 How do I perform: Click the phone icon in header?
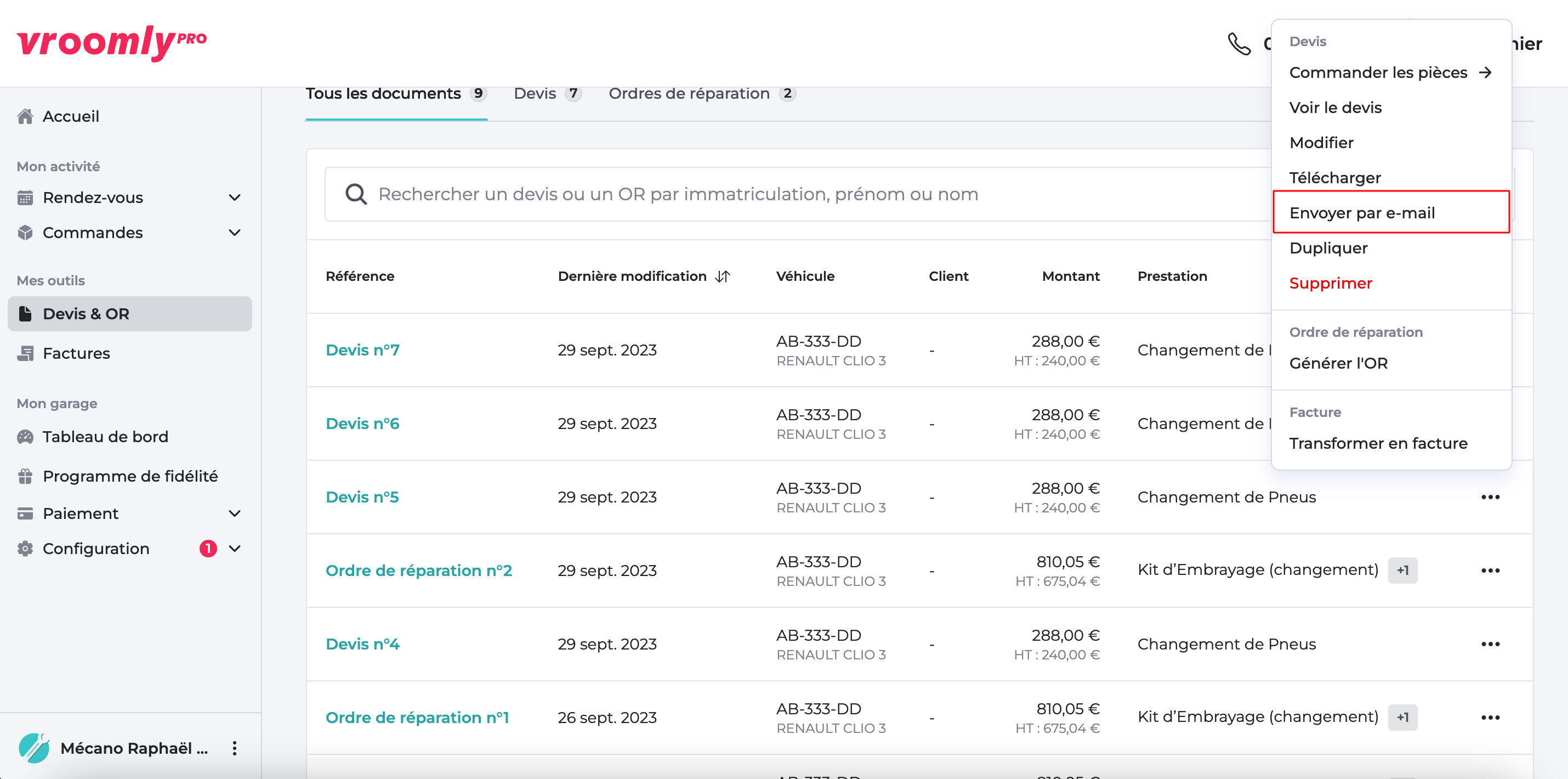[1239, 44]
